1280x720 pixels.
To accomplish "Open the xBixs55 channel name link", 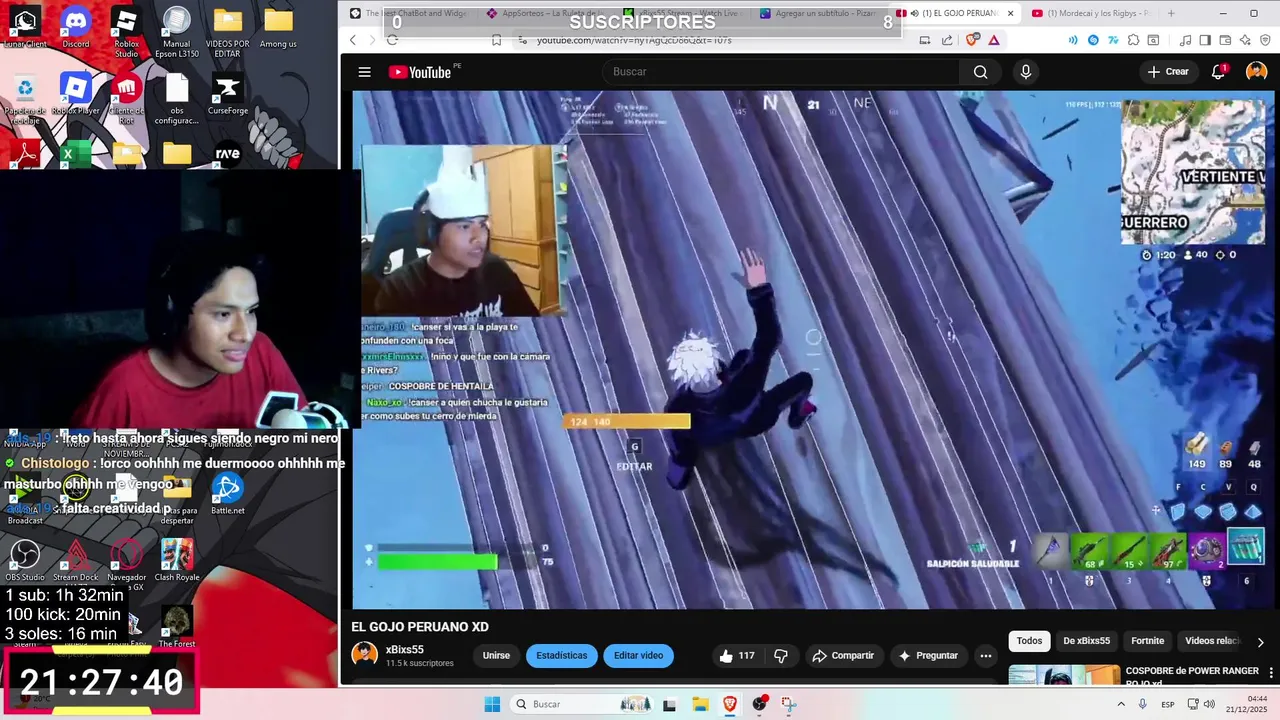I will pos(405,649).
